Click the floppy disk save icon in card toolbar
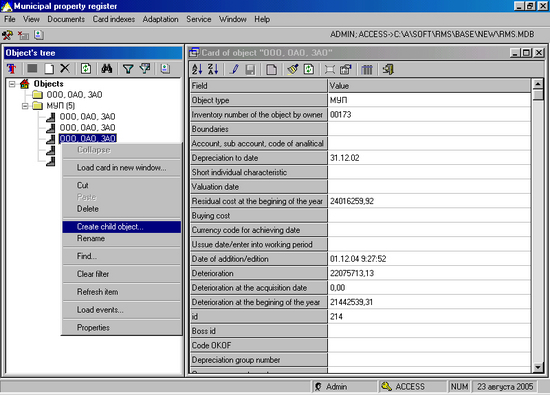Image resolution: width=550 pixels, height=395 pixels. pos(250,69)
